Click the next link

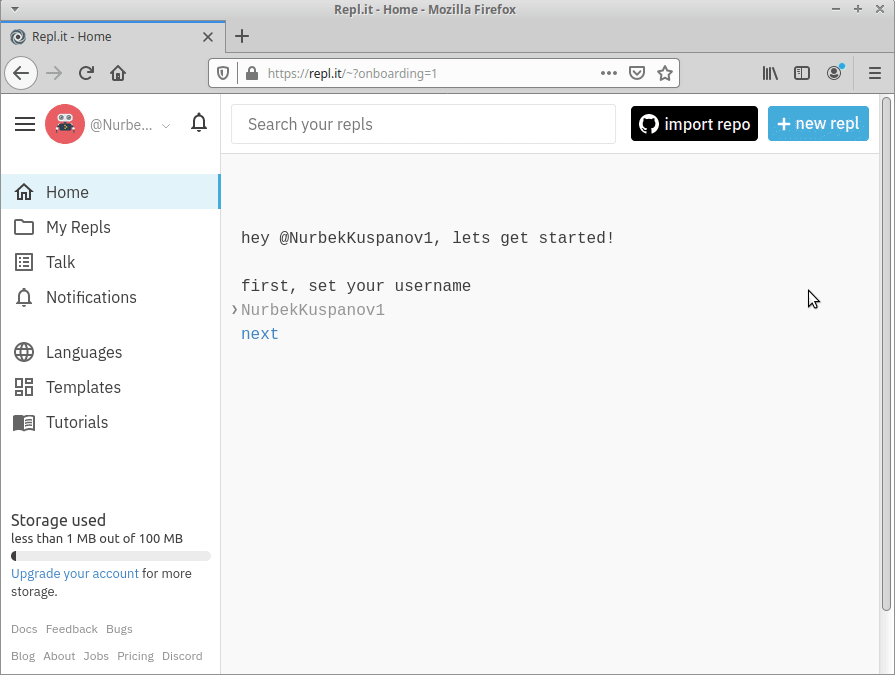pos(260,334)
